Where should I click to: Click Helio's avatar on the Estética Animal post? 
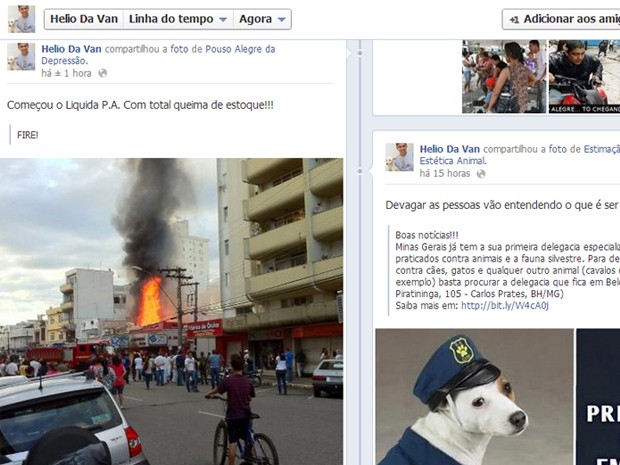399,157
